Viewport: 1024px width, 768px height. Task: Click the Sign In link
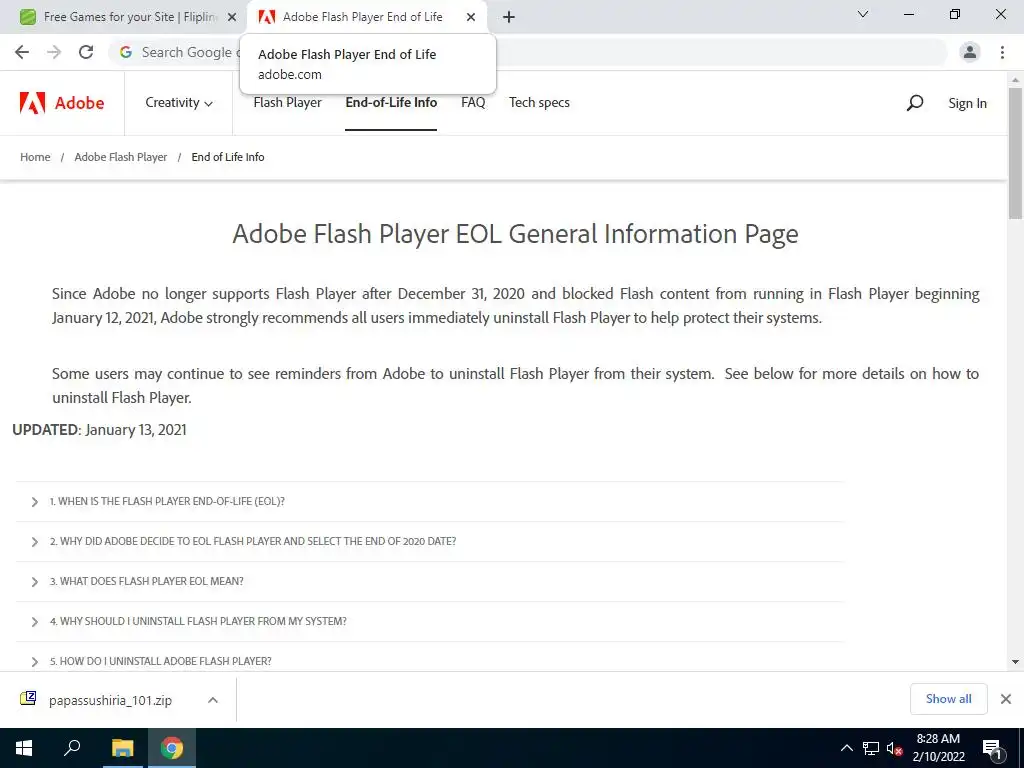[x=967, y=103]
